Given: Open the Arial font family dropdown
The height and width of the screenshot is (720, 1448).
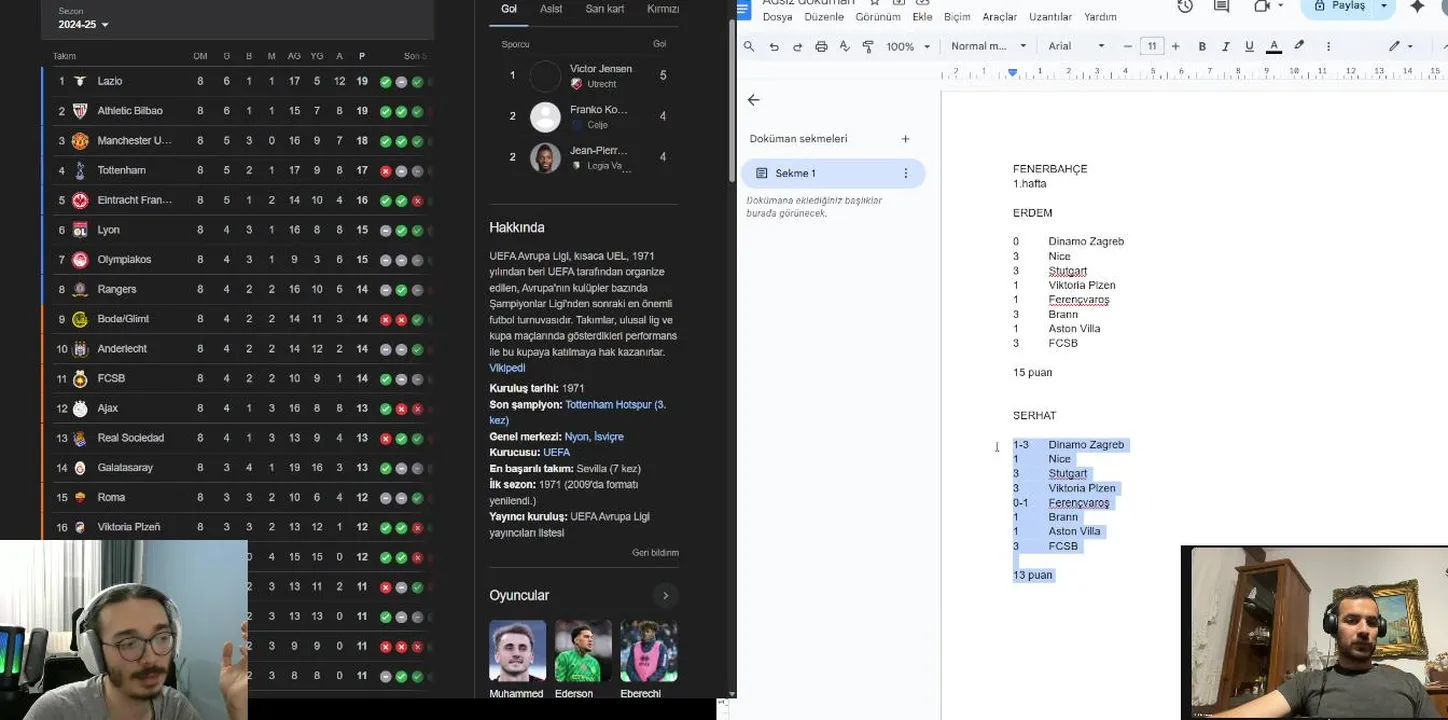Looking at the screenshot, I should coord(1076,46).
